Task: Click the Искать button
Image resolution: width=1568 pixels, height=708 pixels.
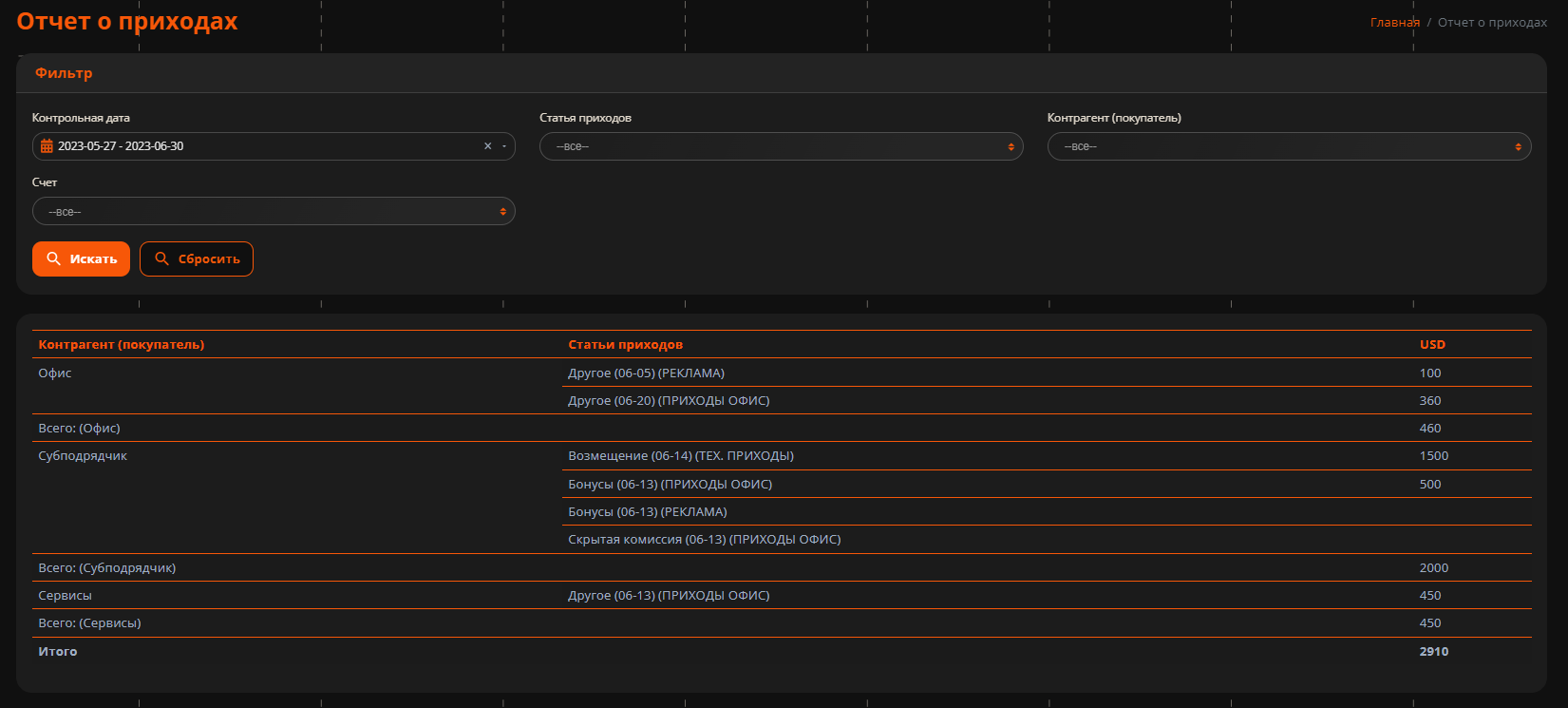Action: [81, 258]
